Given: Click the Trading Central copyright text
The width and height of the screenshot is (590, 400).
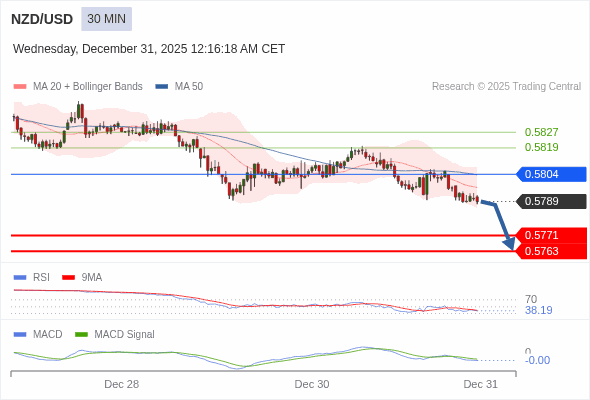Looking at the screenshot, I should 506,87.
